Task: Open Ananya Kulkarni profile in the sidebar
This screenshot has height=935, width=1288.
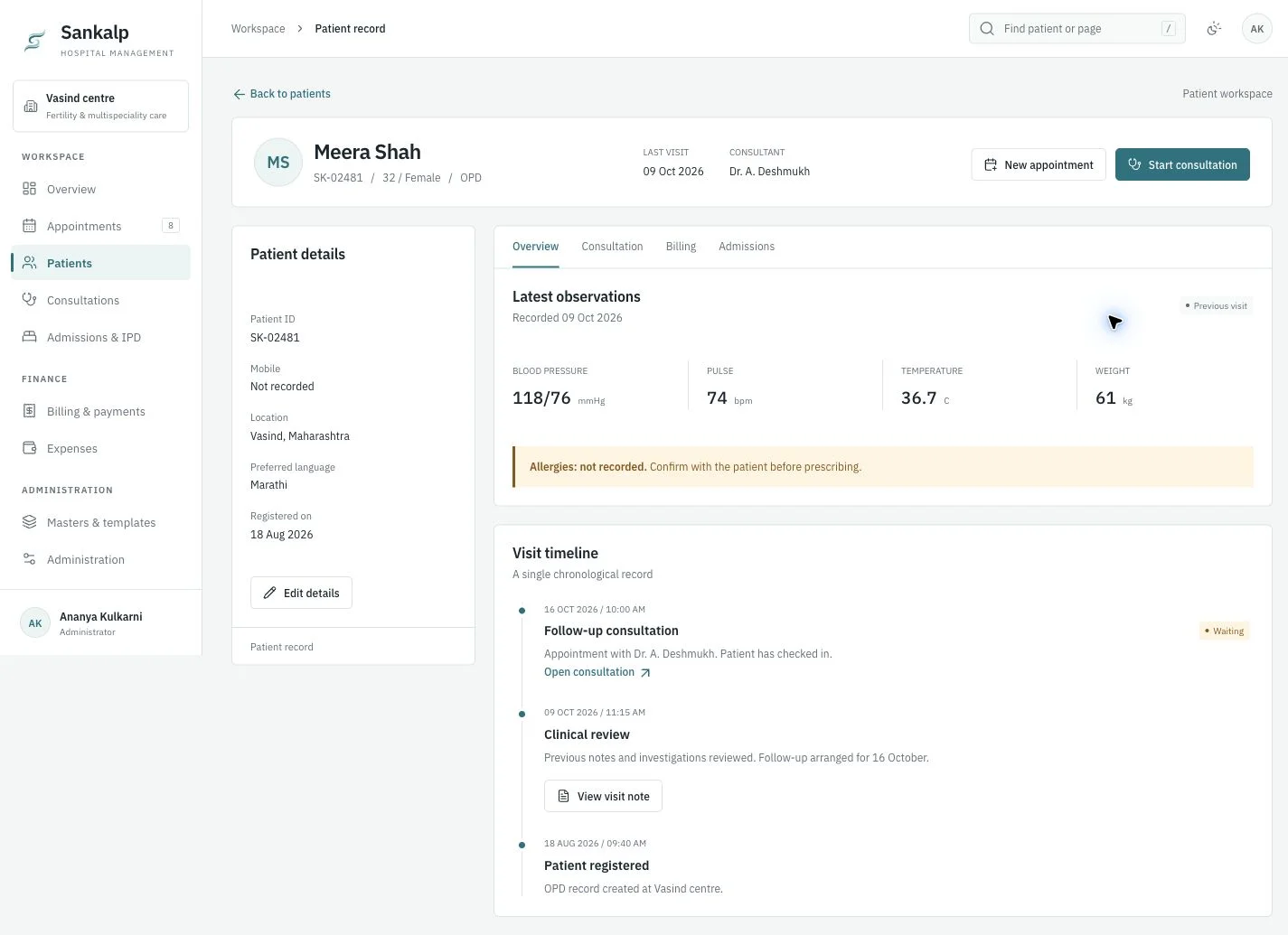Action: pyautogui.click(x=100, y=623)
